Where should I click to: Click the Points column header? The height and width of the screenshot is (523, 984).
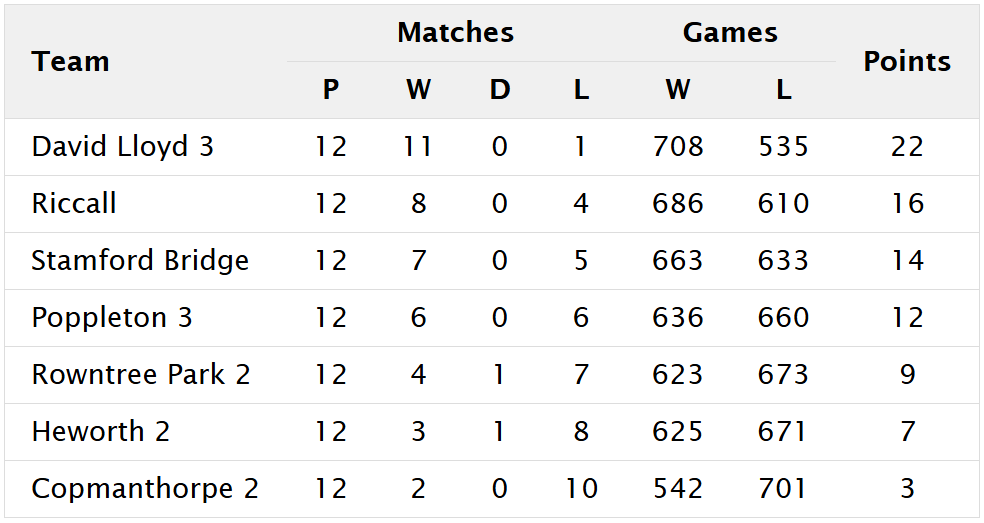click(907, 61)
